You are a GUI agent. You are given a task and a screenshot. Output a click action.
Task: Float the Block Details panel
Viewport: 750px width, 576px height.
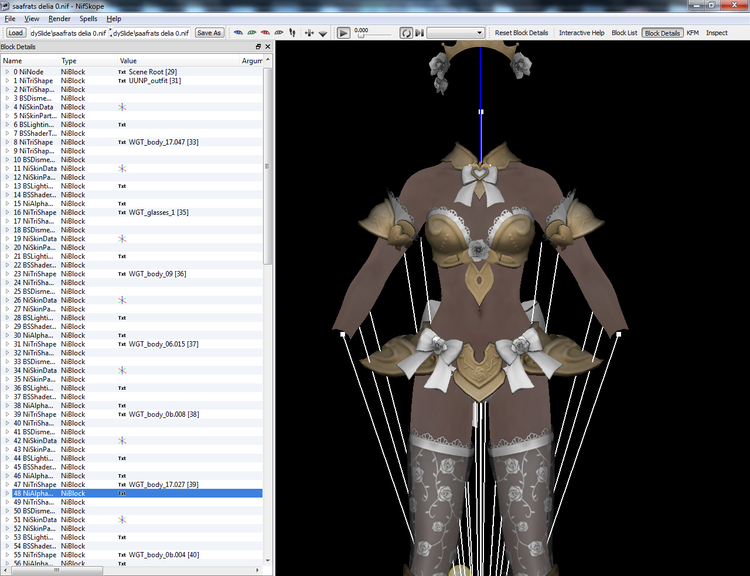[x=258, y=46]
